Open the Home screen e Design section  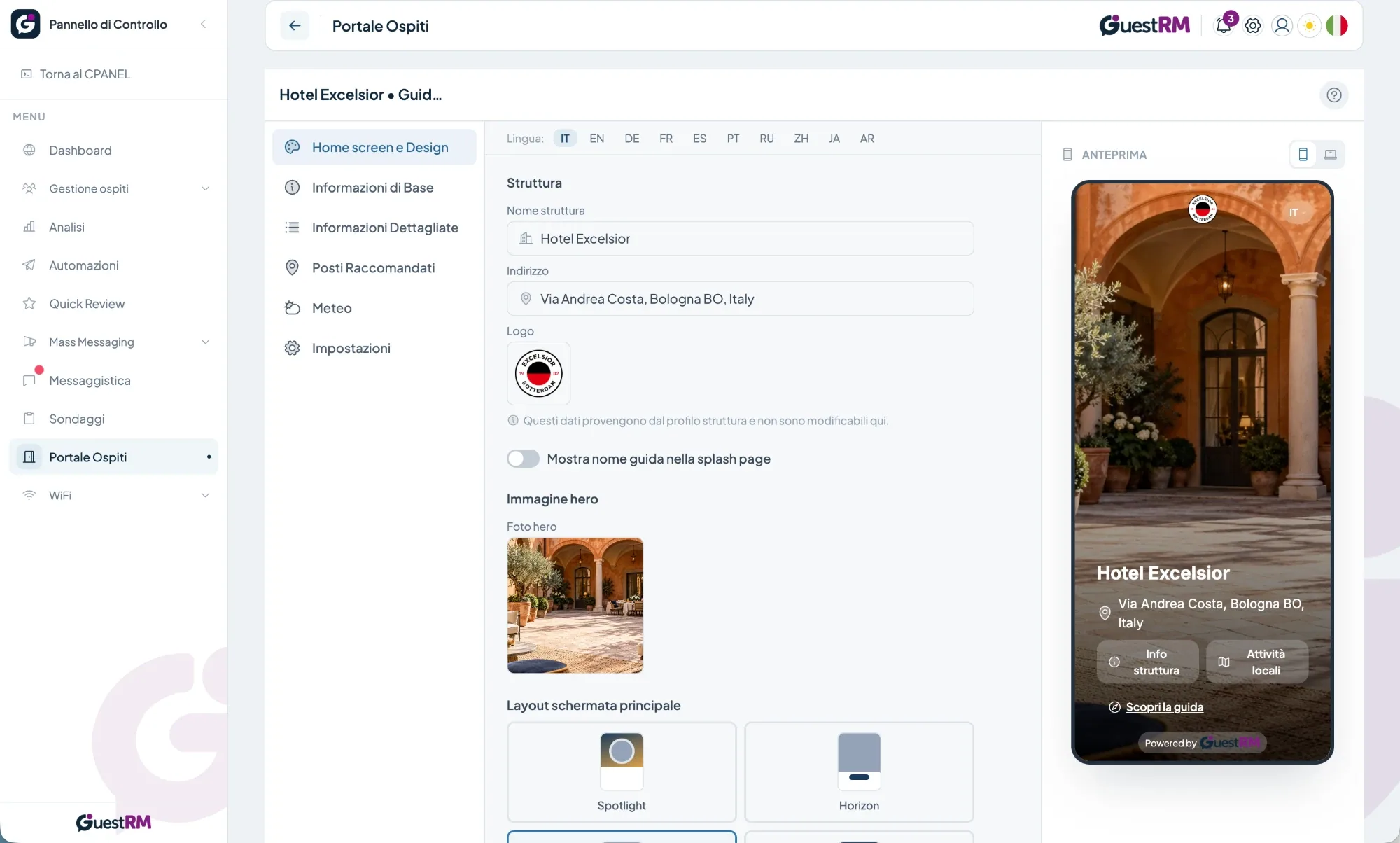pyautogui.click(x=374, y=147)
